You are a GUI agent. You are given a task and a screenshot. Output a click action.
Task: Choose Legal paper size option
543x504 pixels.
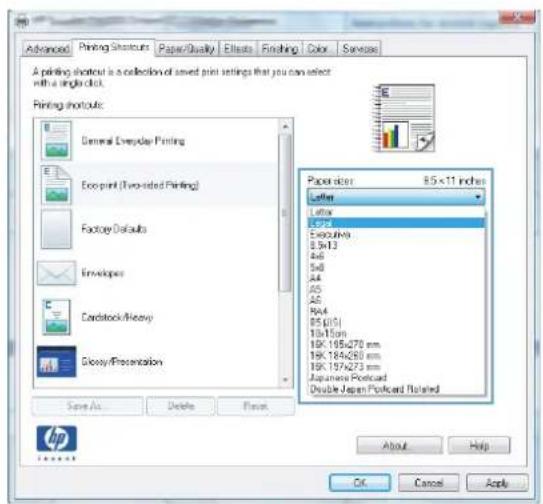pyautogui.click(x=396, y=223)
